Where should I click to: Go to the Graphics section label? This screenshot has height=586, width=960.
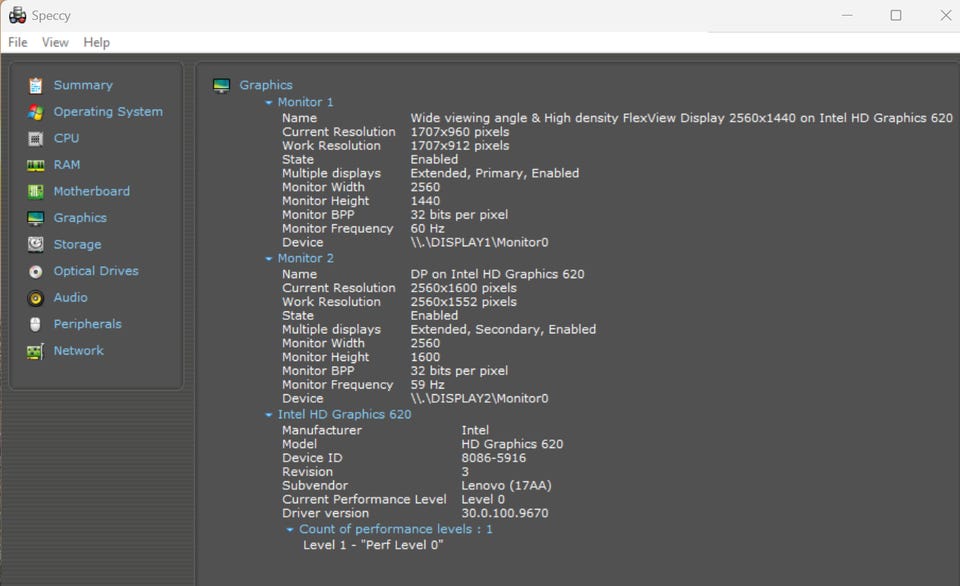pyautogui.click(x=265, y=85)
